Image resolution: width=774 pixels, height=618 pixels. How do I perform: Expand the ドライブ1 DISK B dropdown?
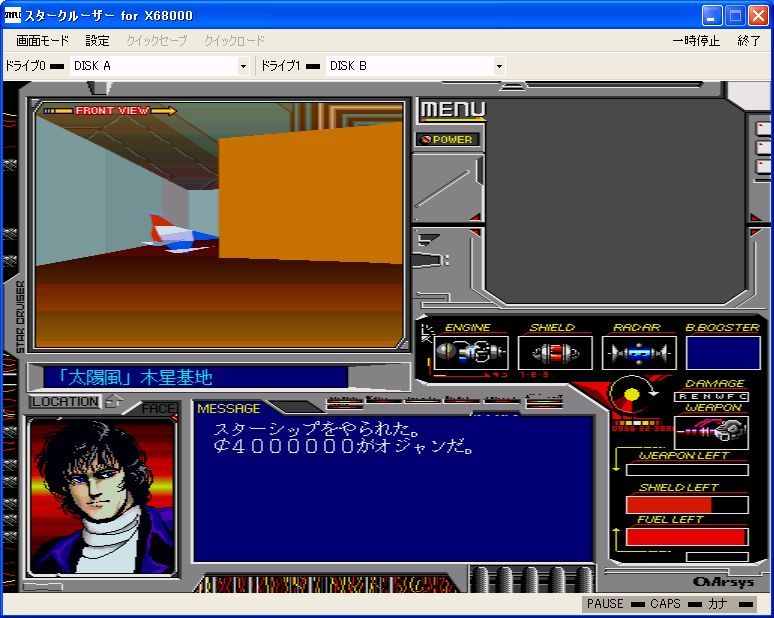[x=499, y=66]
